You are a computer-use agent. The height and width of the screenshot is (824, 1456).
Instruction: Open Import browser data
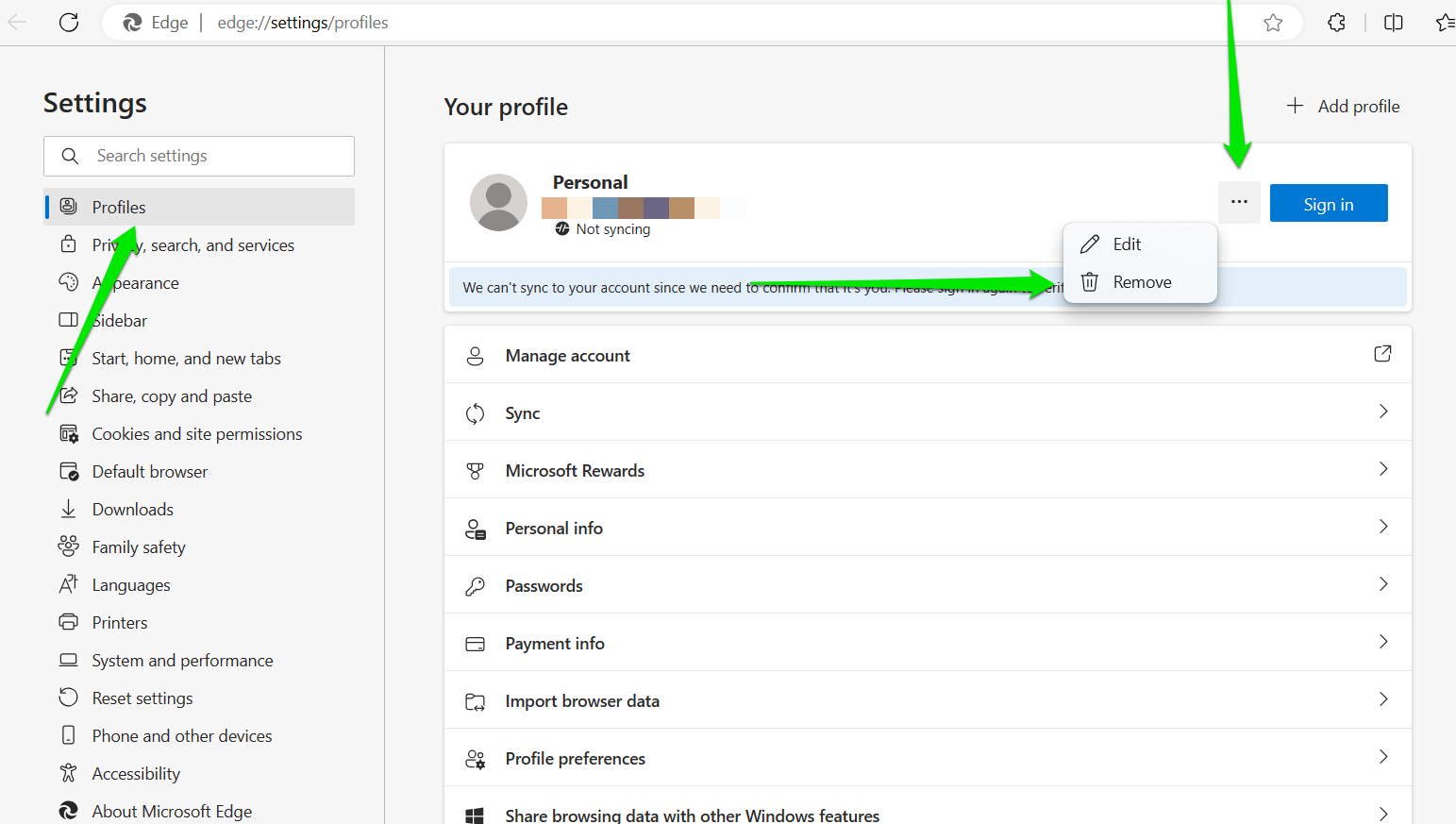pyautogui.click(x=928, y=700)
